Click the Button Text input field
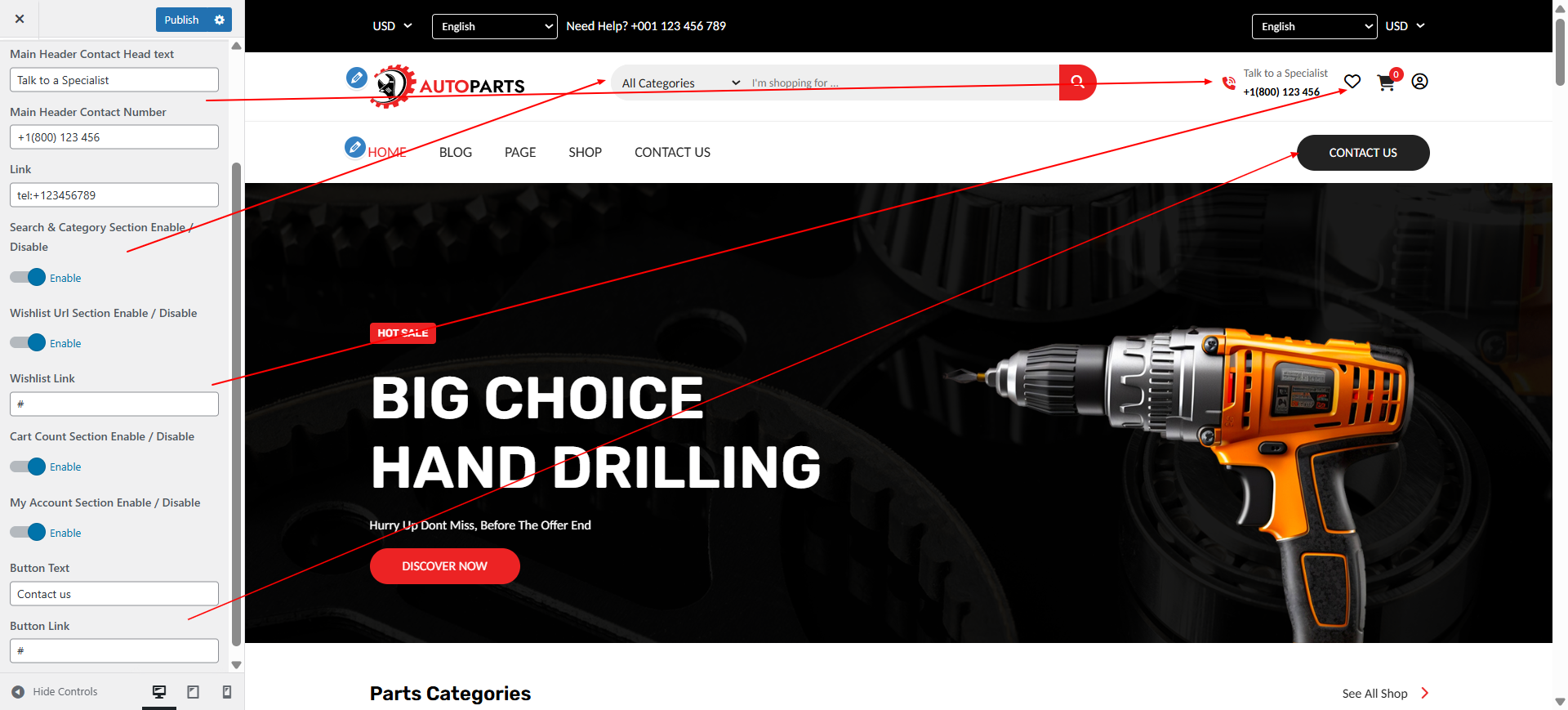Image resolution: width=1568 pixels, height=710 pixels. tap(114, 594)
